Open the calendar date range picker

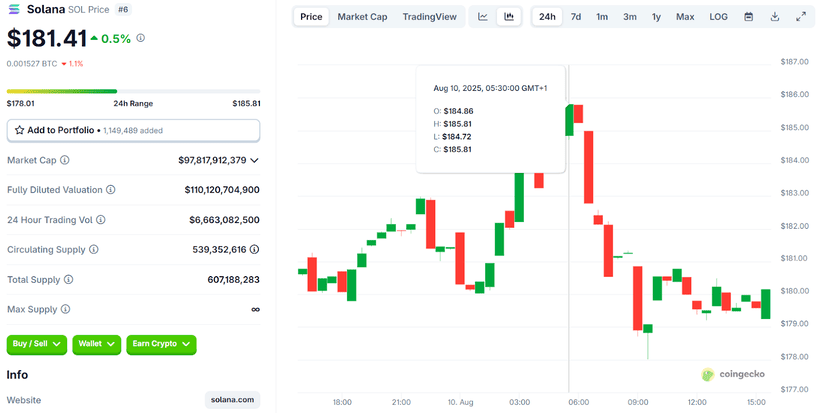tap(748, 17)
